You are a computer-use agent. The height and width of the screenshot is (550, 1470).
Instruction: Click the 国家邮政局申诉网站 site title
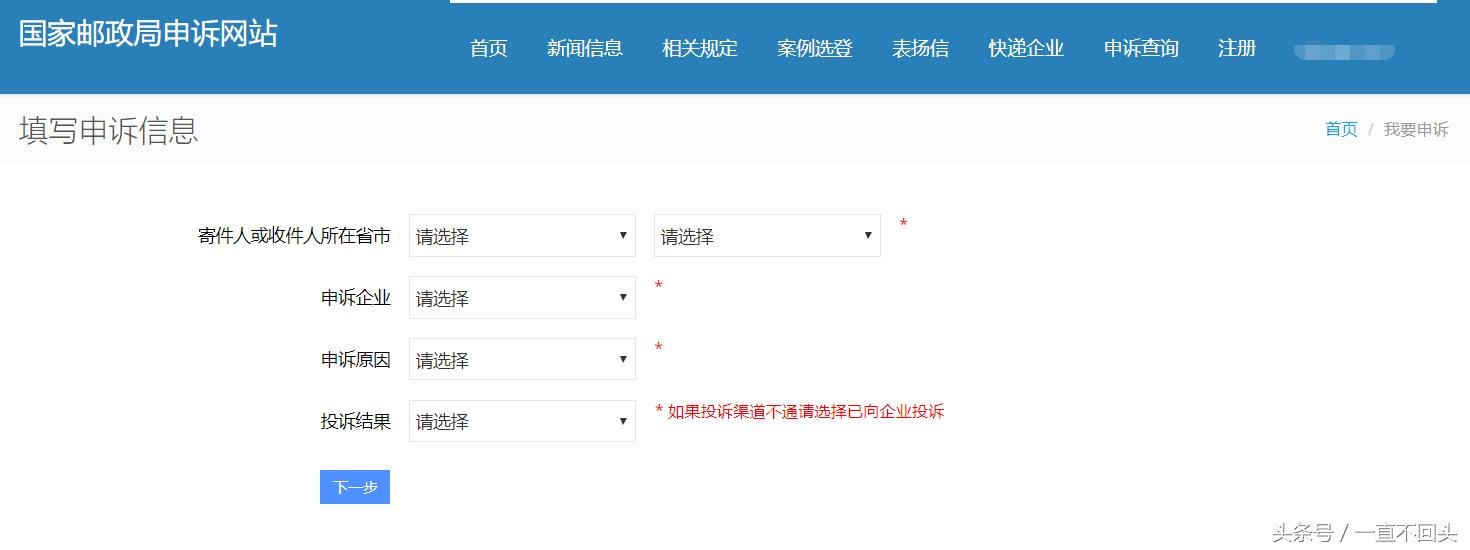pyautogui.click(x=148, y=33)
